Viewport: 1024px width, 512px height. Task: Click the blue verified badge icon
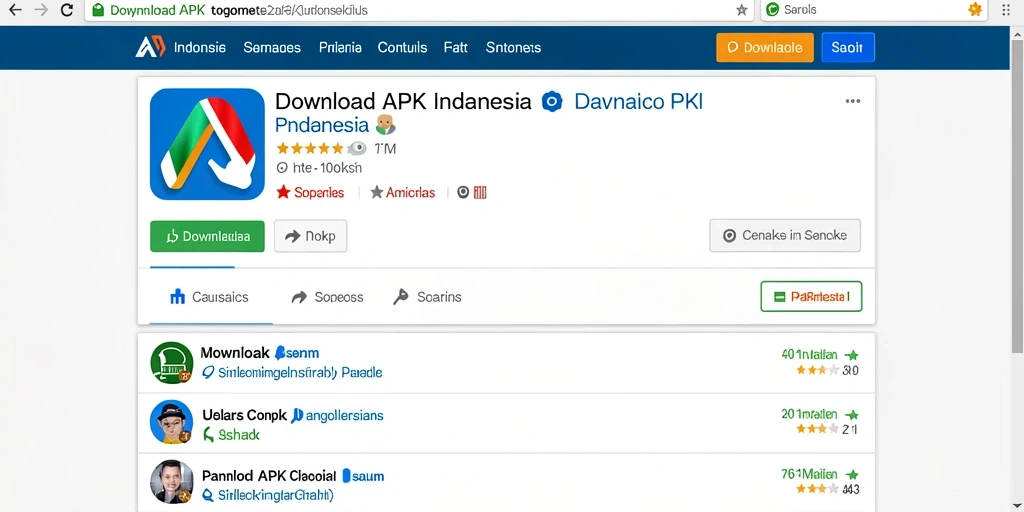[x=552, y=102]
